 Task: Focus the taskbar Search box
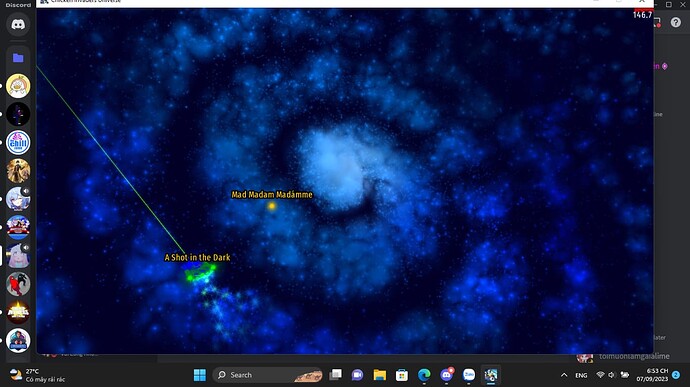tap(267, 375)
